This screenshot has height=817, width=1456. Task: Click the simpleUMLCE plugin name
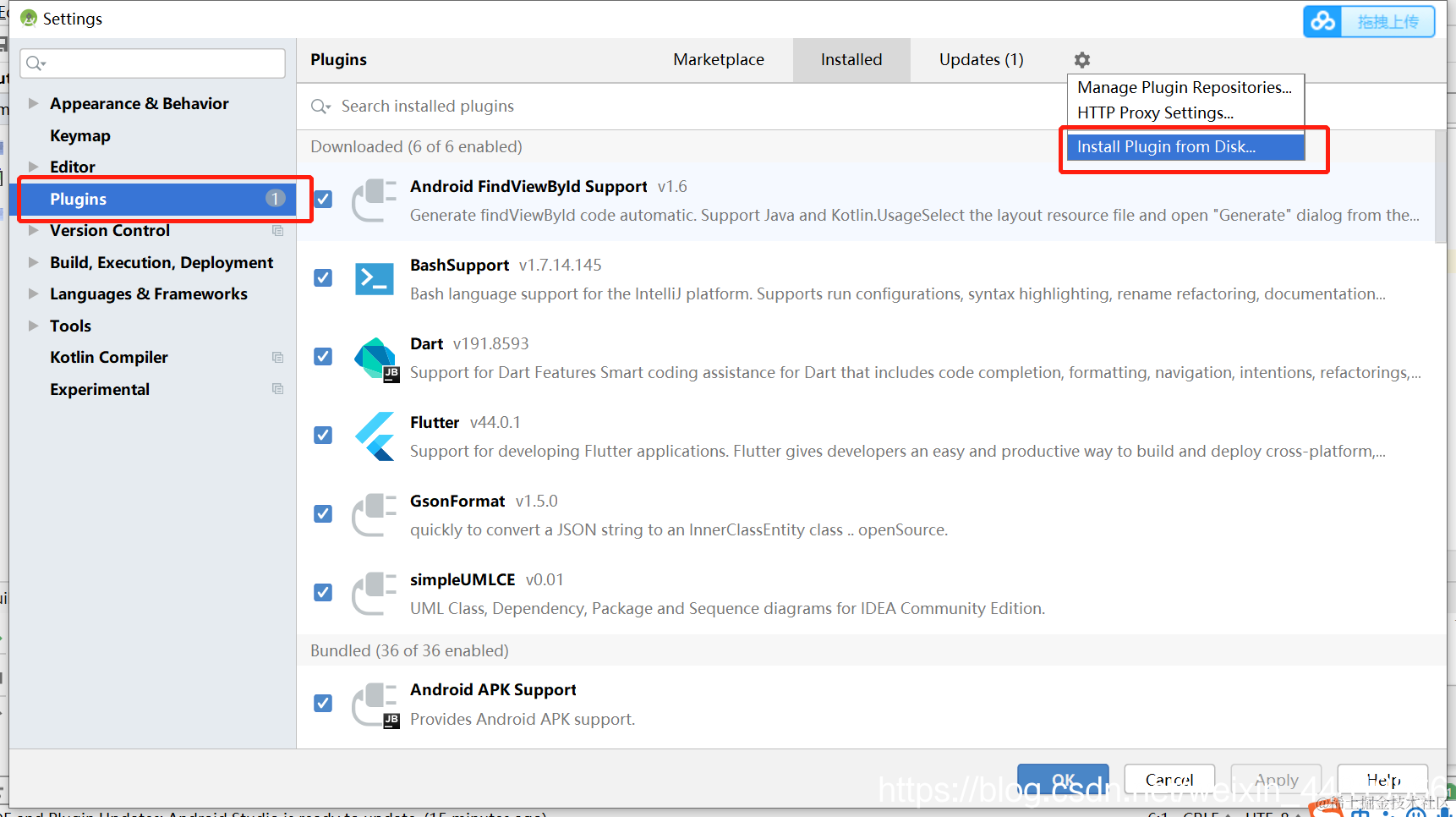coord(463,579)
